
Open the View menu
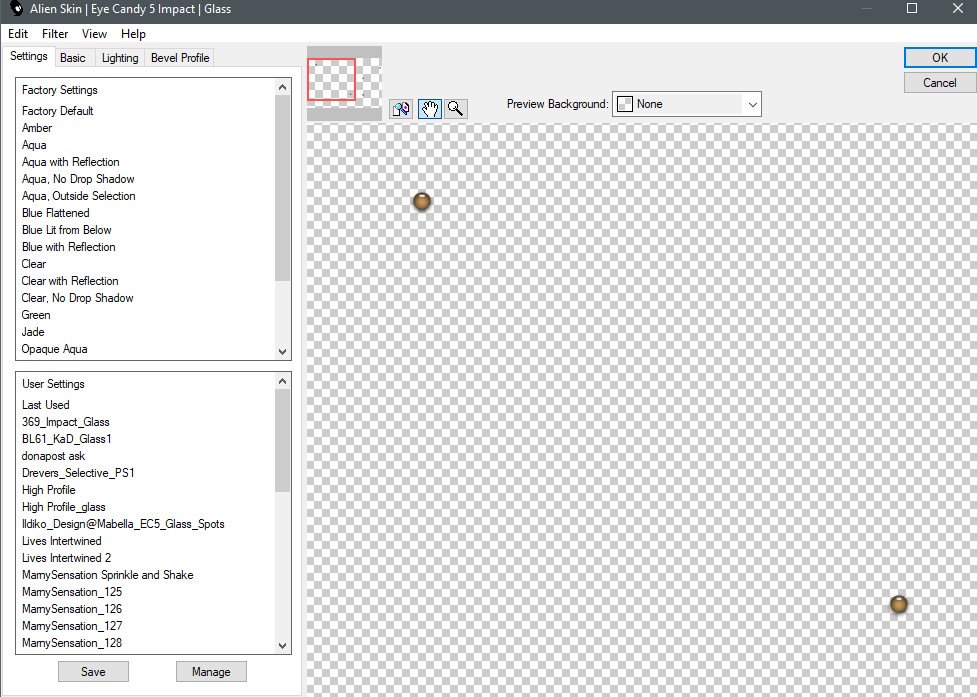tap(94, 34)
